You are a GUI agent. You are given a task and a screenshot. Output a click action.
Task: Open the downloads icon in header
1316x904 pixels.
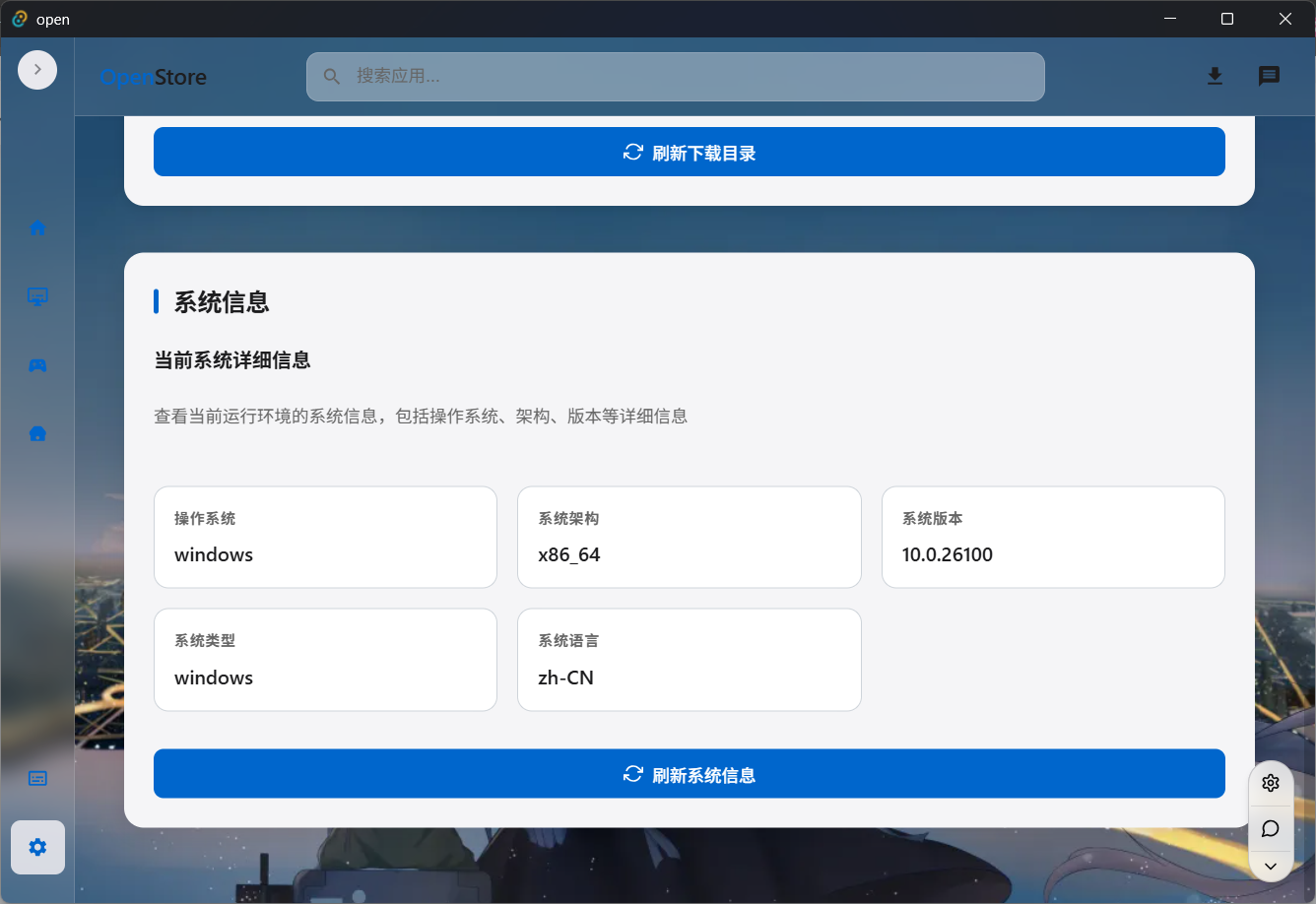click(x=1215, y=76)
